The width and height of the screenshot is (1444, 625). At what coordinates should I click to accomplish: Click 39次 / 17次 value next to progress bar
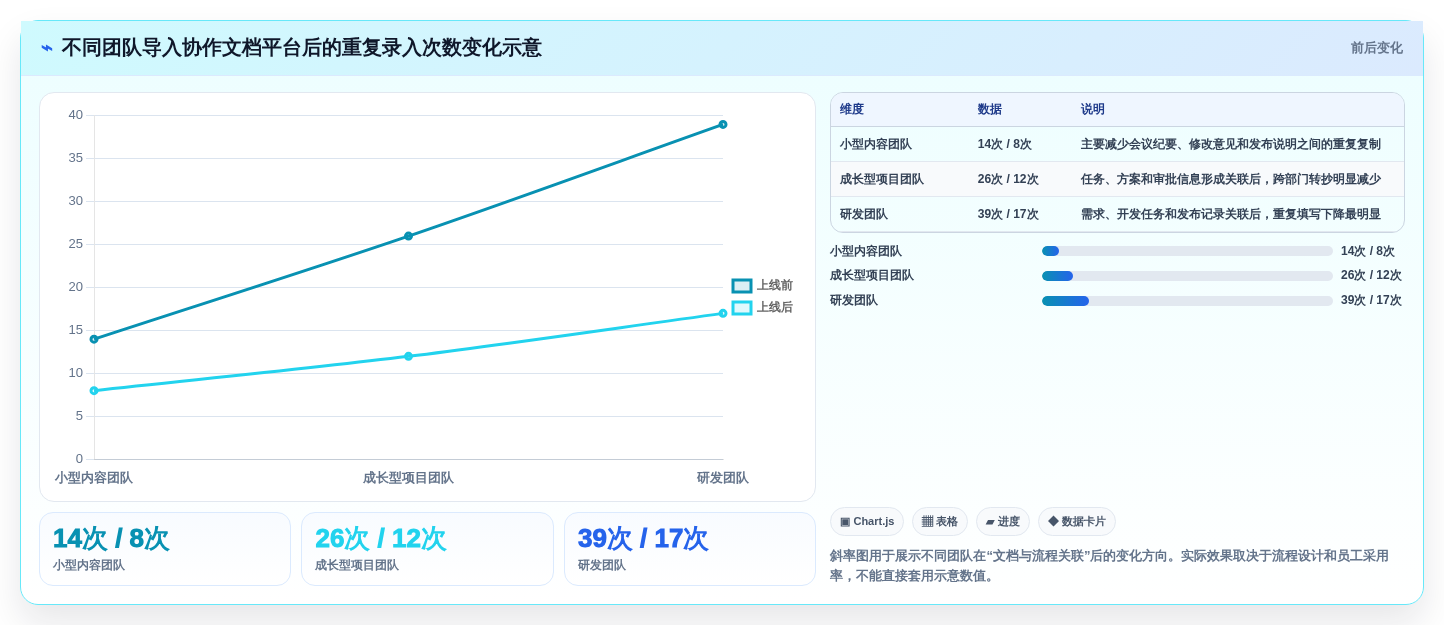tap(1371, 301)
